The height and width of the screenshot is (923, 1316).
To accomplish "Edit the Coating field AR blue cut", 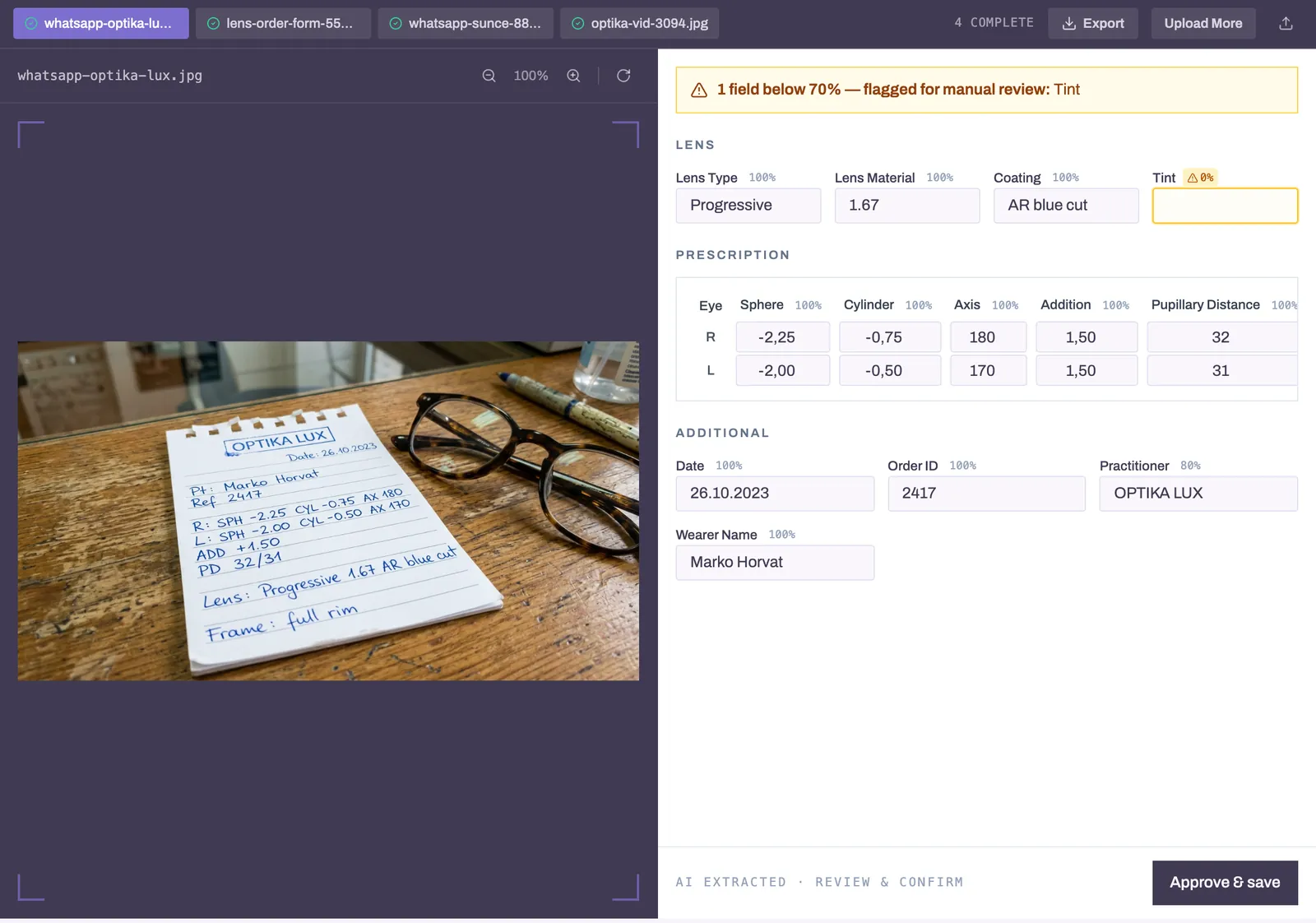I will pos(1066,206).
